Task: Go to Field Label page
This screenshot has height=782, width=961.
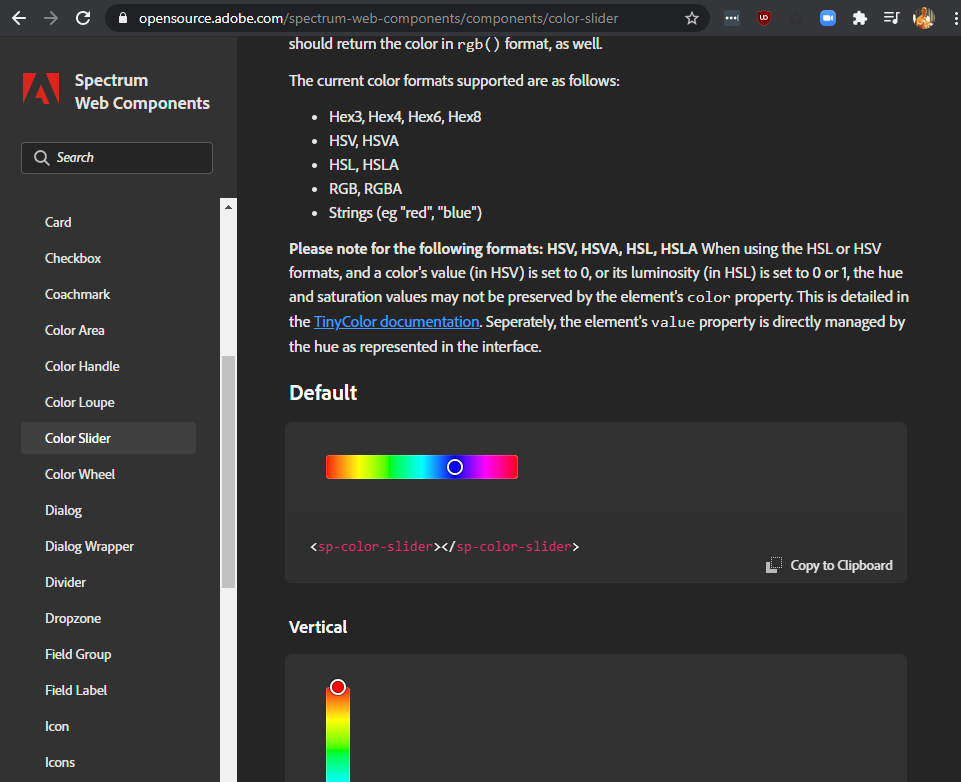Action: point(76,691)
